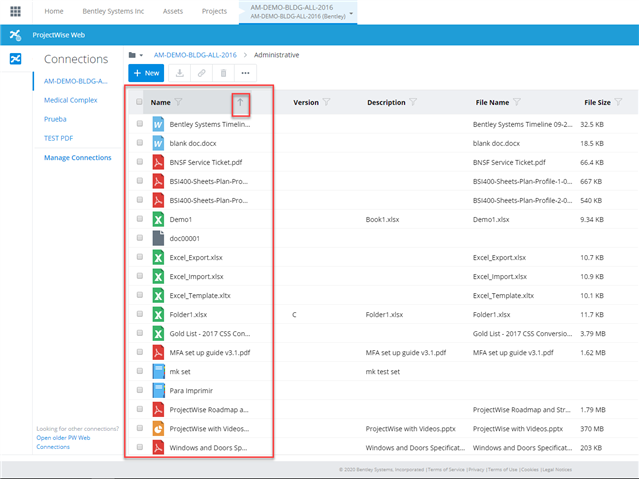
Task: Click the generic file icon of doc00001
Action: pyautogui.click(x=158, y=238)
